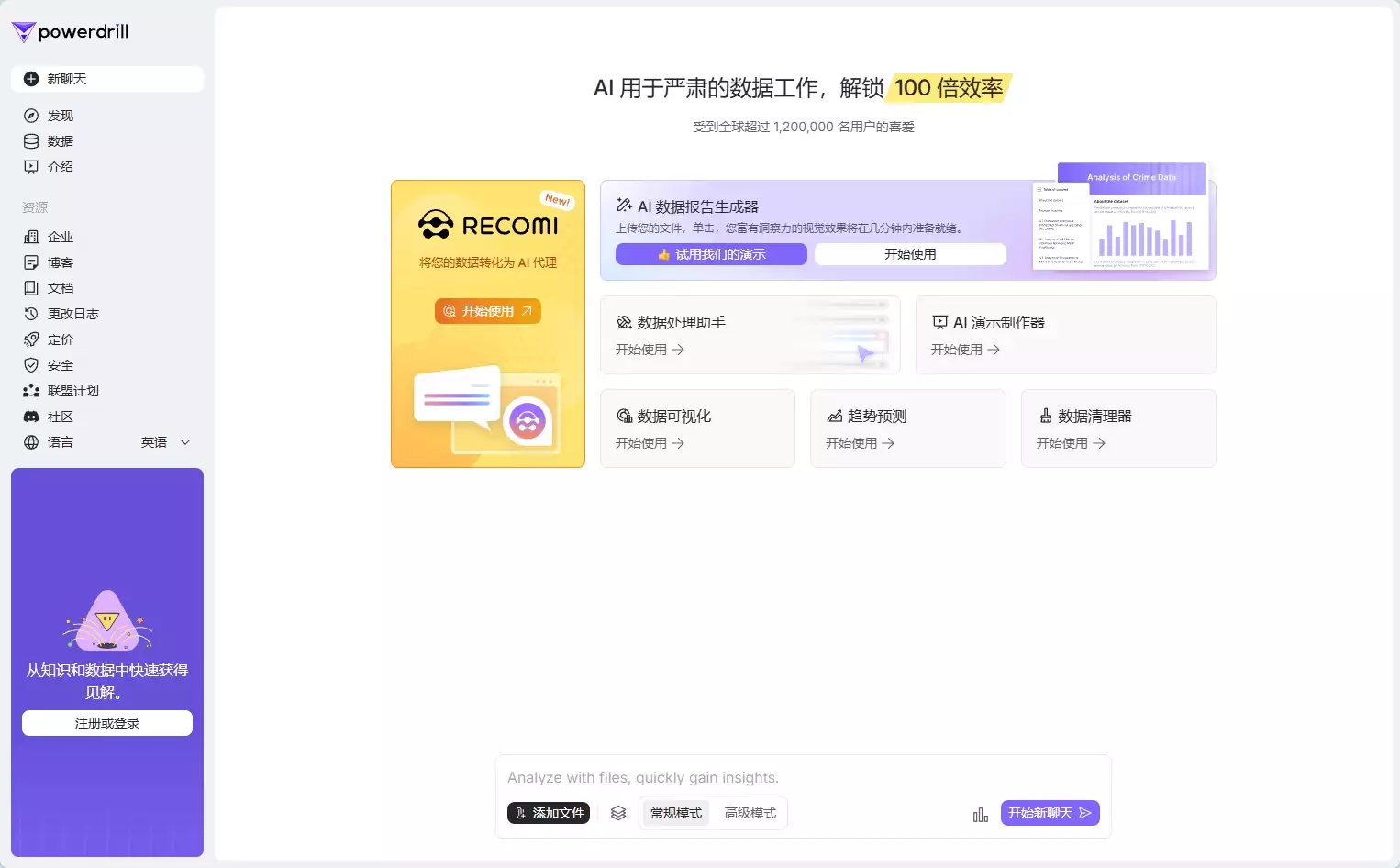This screenshot has height=868, width=1400.
Task: Switch to 高级模式
Action: click(x=750, y=813)
